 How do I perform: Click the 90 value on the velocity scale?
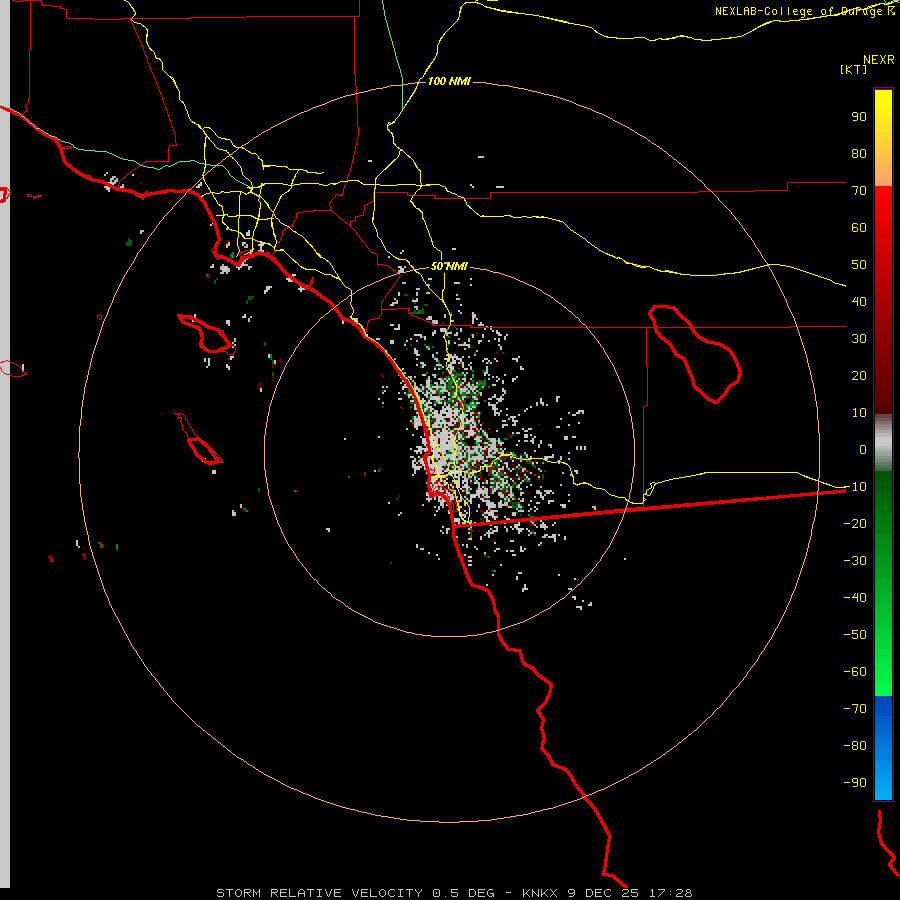(x=859, y=117)
